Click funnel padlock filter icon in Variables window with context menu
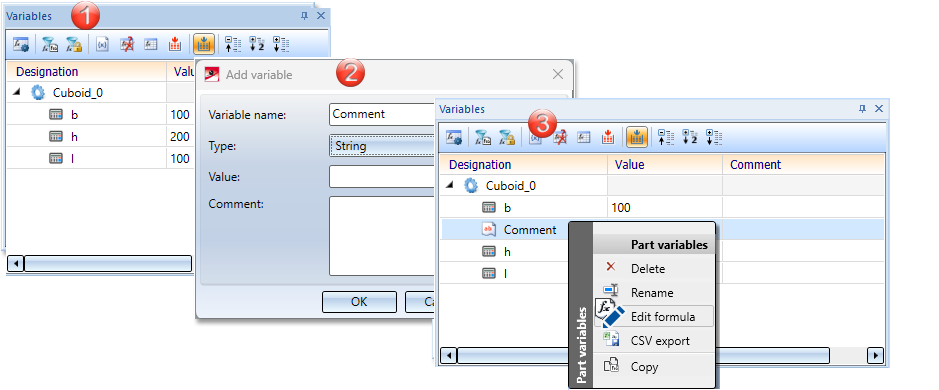The width and height of the screenshot is (939, 390). 507,137
